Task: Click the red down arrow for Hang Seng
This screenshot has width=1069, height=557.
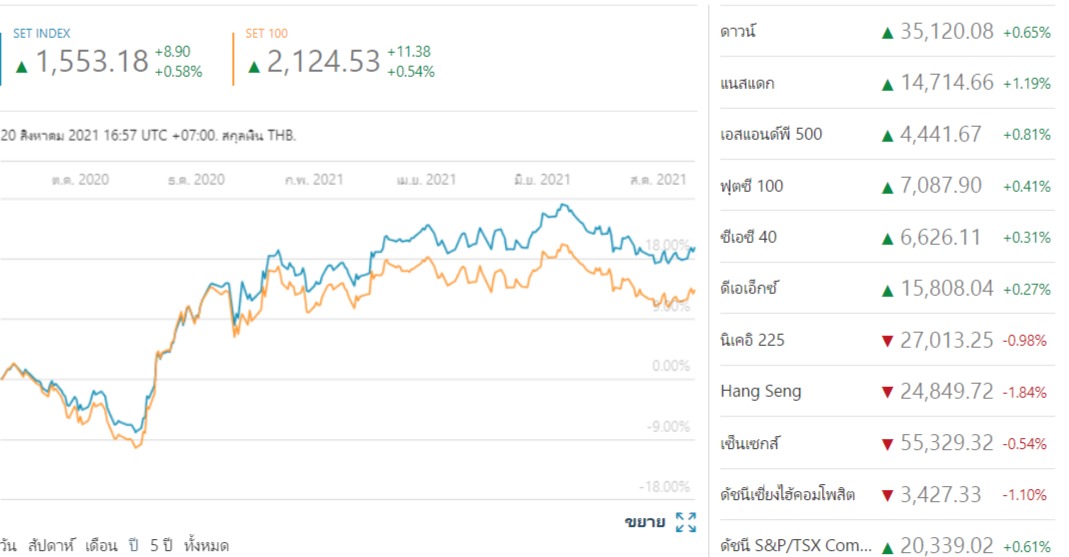Action: point(886,392)
